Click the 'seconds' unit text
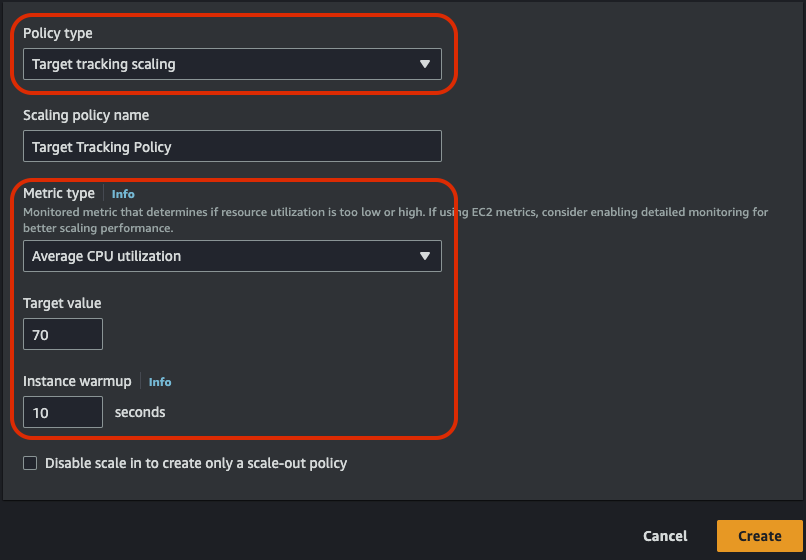The image size is (806, 560). coord(140,412)
